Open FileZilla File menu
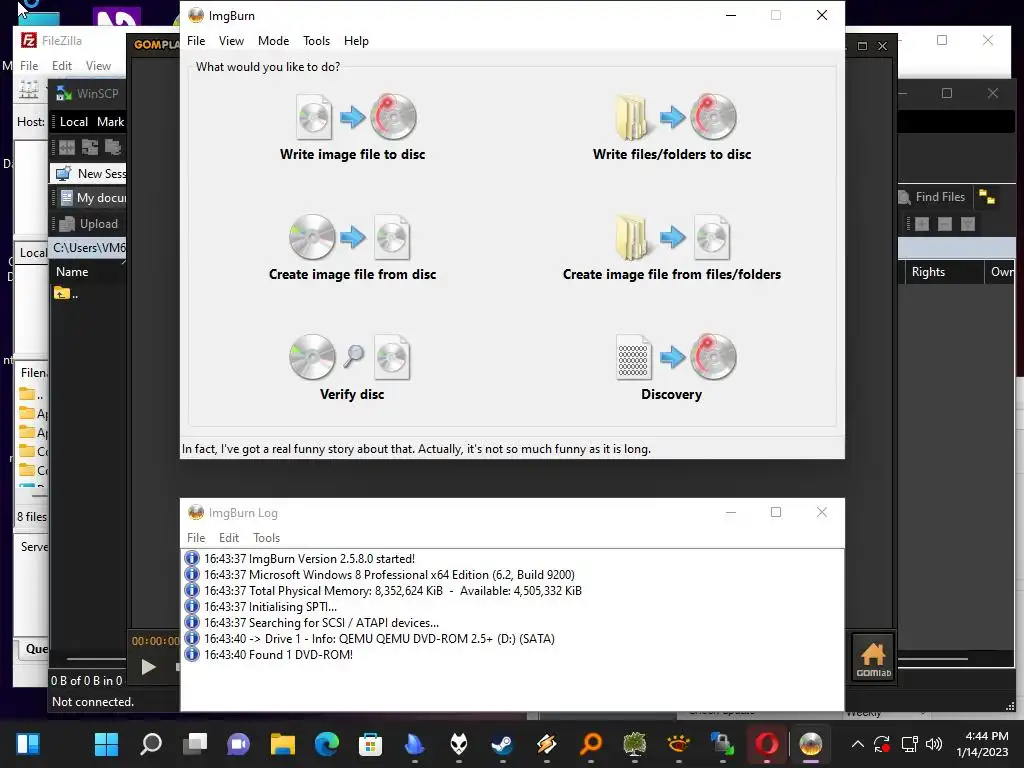 point(29,66)
